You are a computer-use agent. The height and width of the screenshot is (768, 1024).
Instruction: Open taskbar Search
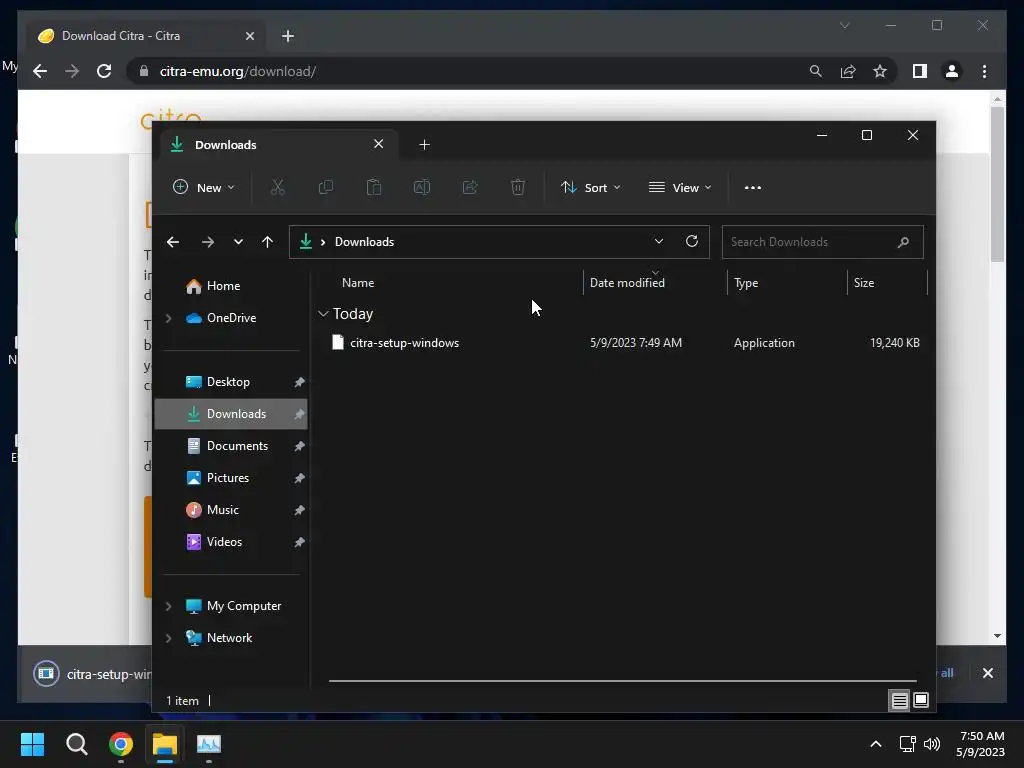(x=76, y=744)
